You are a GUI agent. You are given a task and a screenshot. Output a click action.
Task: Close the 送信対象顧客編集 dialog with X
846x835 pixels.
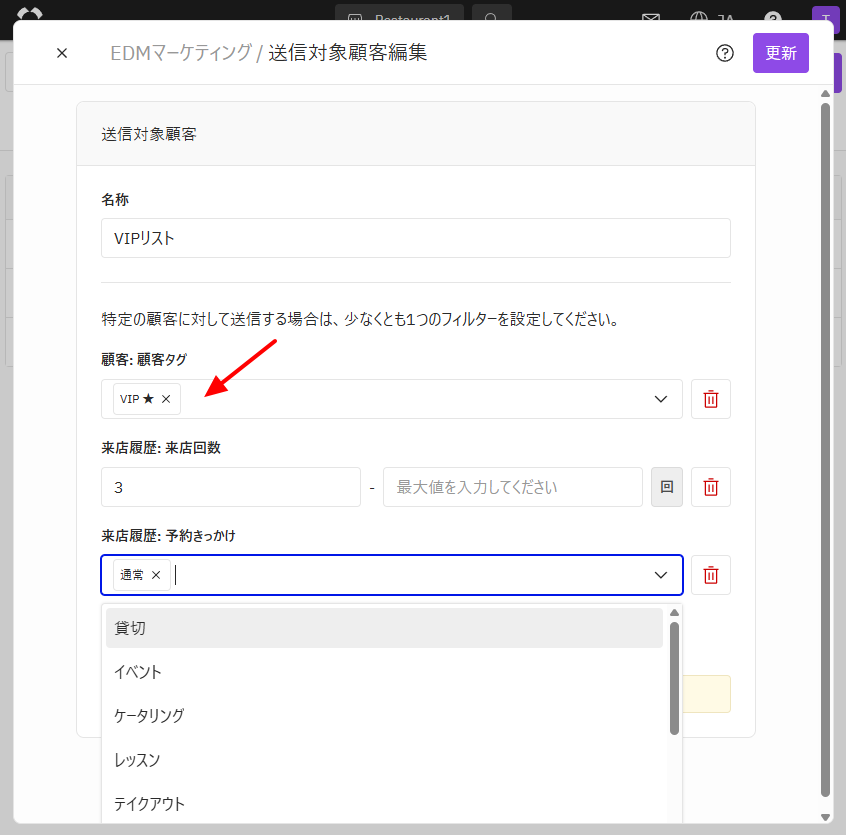(x=62, y=53)
